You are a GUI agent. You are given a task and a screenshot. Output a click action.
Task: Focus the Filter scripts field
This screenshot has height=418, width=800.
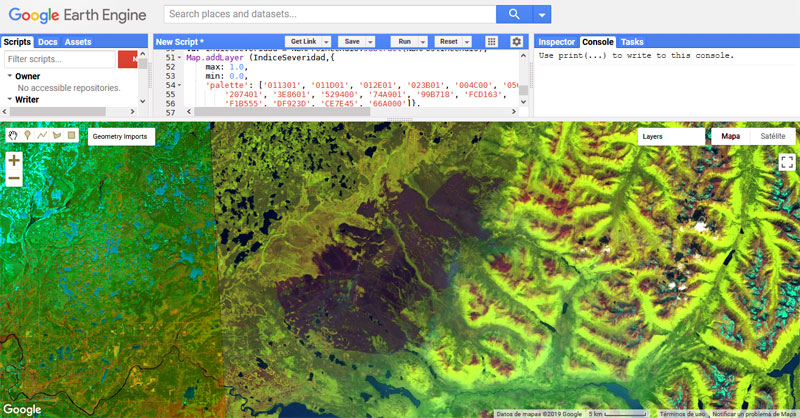click(60, 59)
